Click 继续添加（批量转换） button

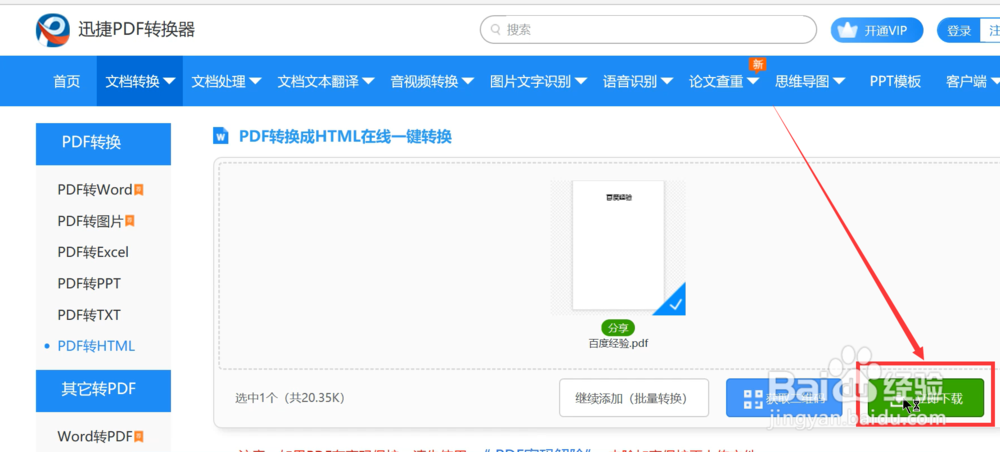tap(634, 398)
